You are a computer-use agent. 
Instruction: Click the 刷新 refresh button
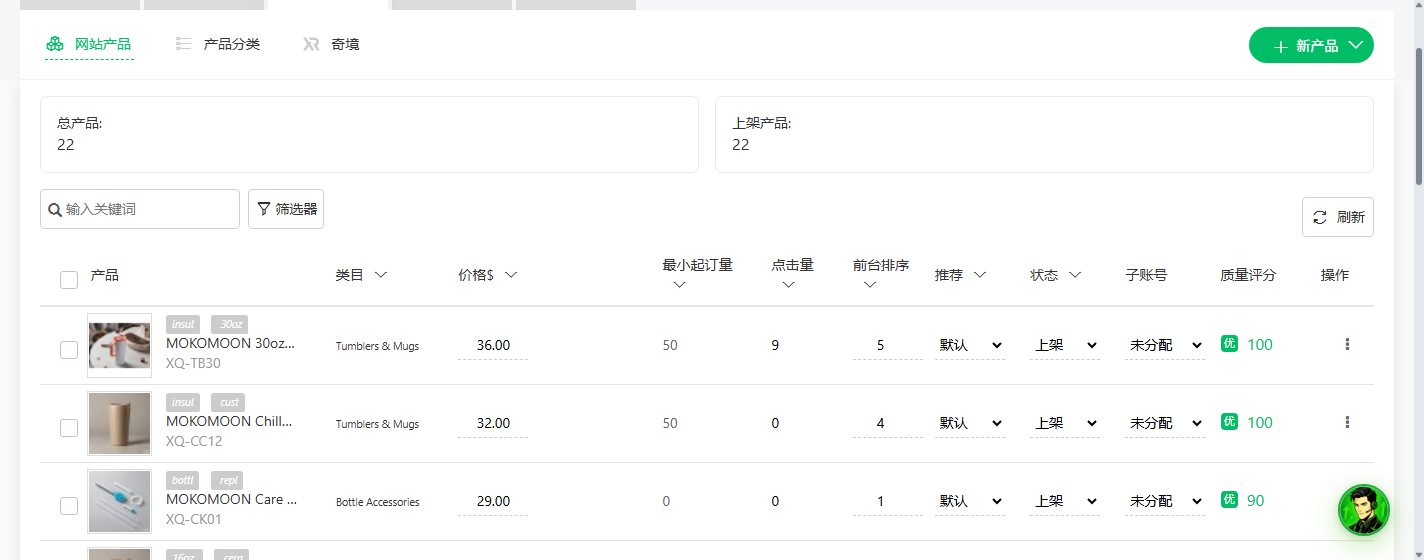[1338, 217]
